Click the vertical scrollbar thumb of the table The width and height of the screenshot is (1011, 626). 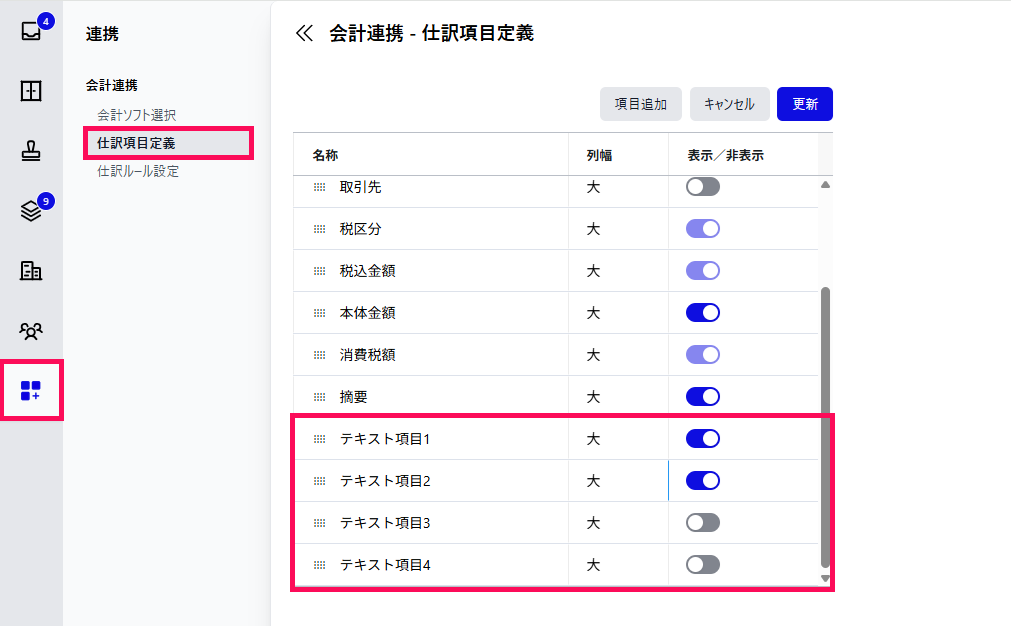point(825,427)
